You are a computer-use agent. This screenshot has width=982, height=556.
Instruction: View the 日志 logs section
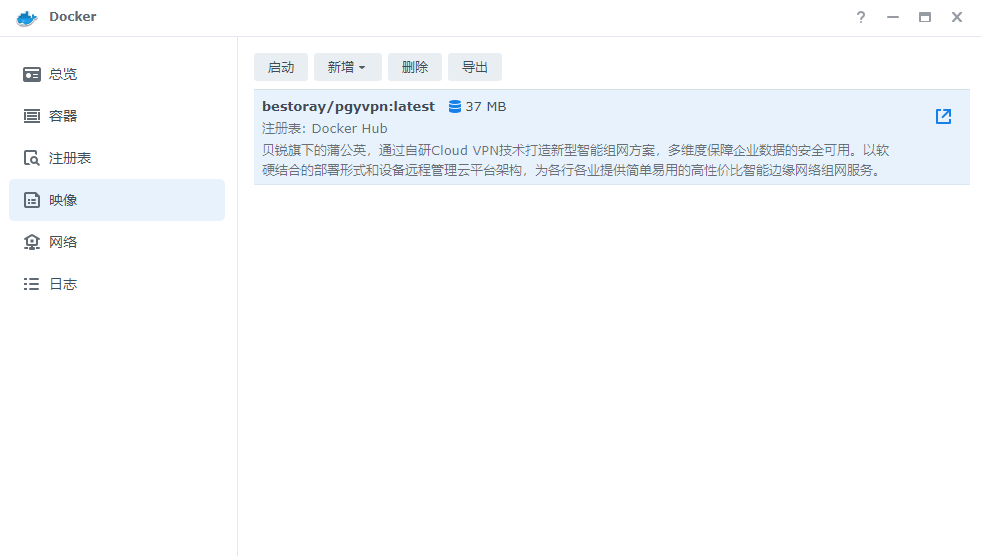116,284
